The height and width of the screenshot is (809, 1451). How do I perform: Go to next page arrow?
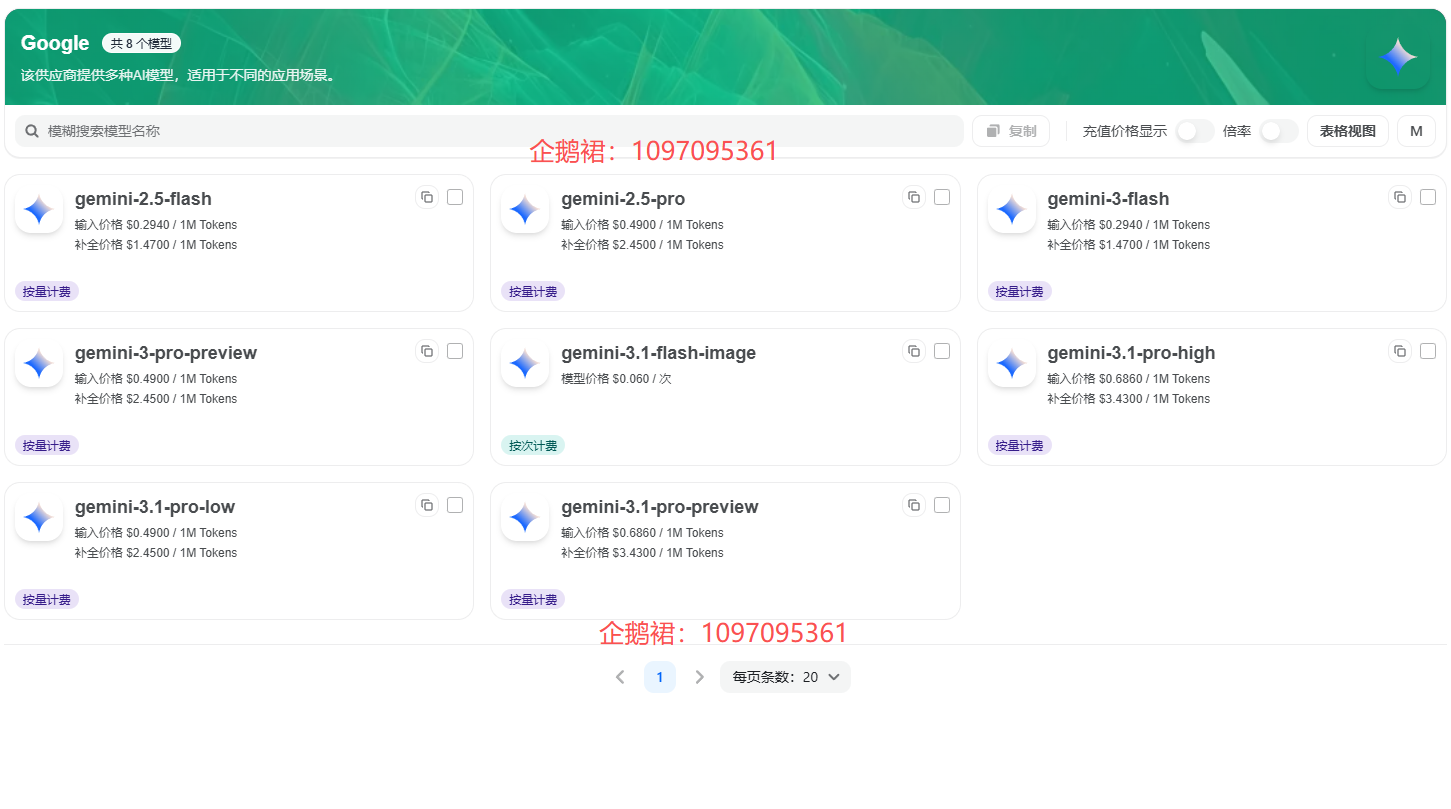(x=700, y=677)
